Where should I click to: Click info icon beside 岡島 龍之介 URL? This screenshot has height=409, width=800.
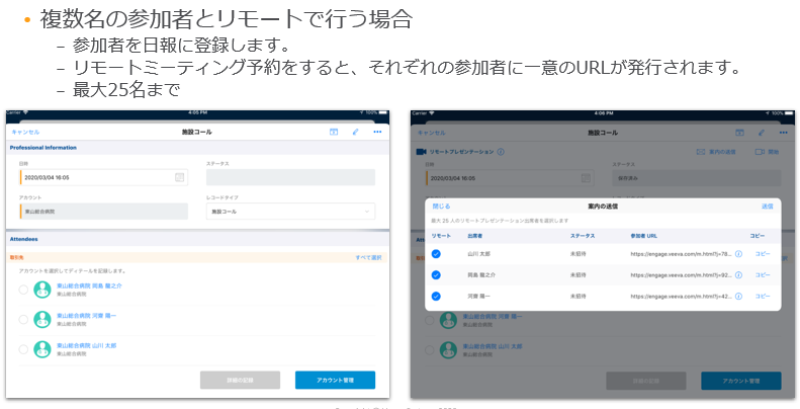[739, 275]
